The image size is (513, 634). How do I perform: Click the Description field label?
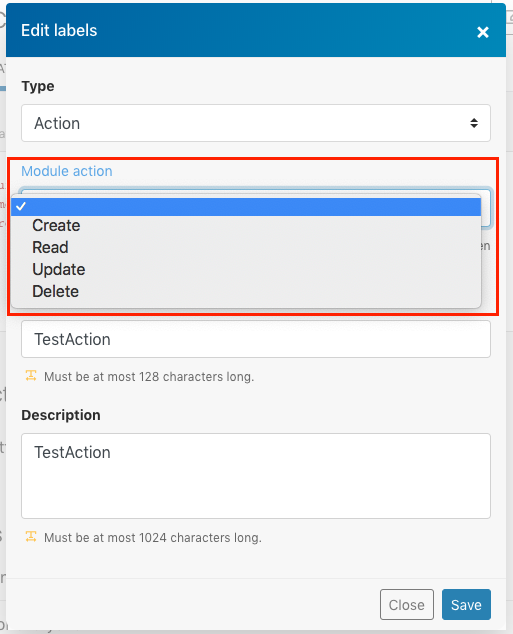(61, 415)
